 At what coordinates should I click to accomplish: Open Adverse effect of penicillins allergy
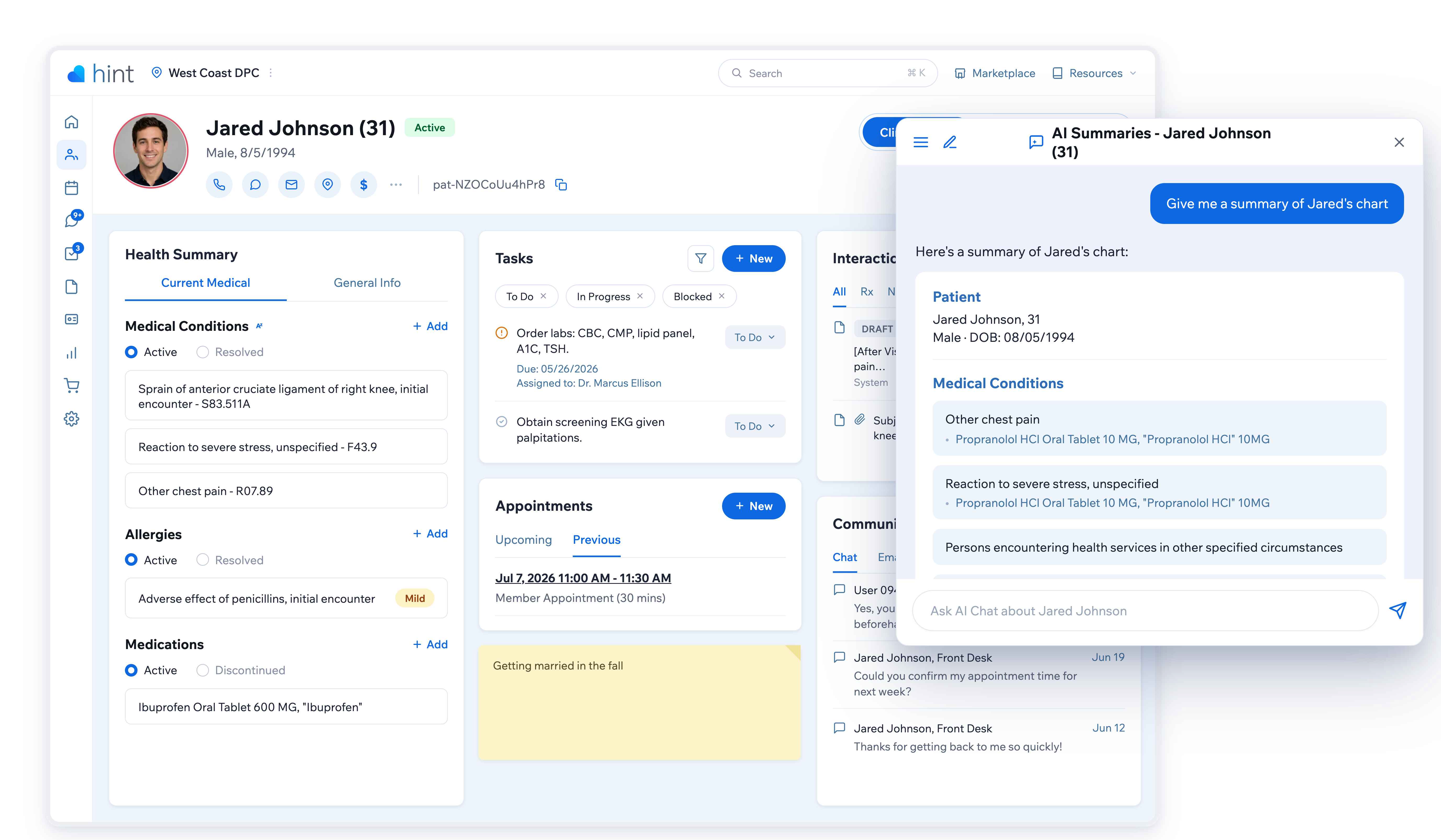pyautogui.click(x=286, y=598)
